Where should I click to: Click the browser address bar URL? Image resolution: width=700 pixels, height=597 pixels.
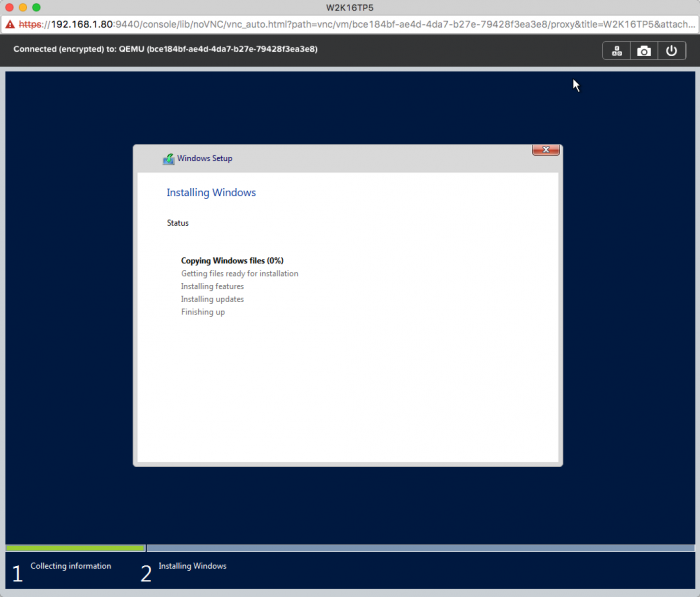[356, 24]
